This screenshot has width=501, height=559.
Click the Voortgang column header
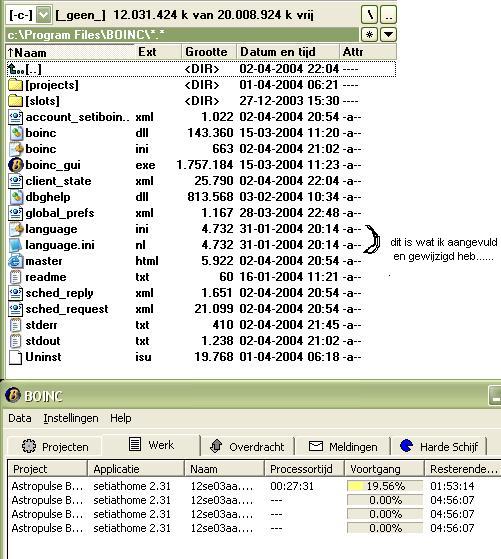pos(384,469)
